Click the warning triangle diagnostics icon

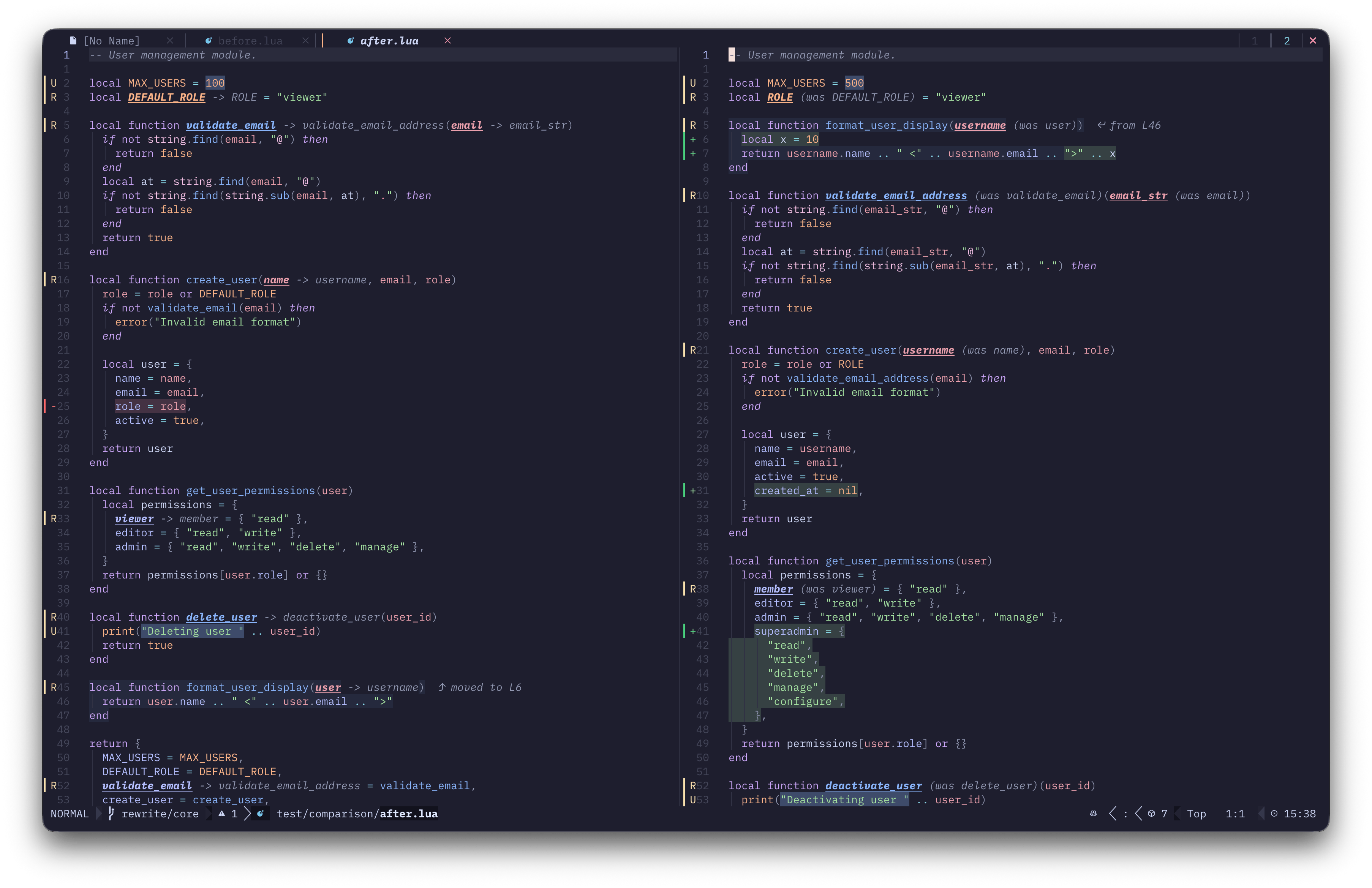(221, 814)
